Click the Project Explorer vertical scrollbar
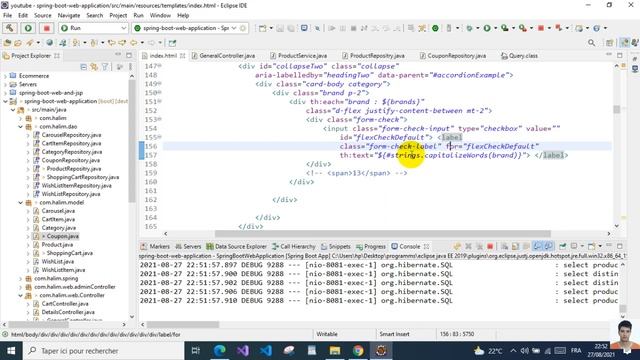The height and width of the screenshot is (360, 640). (132, 141)
